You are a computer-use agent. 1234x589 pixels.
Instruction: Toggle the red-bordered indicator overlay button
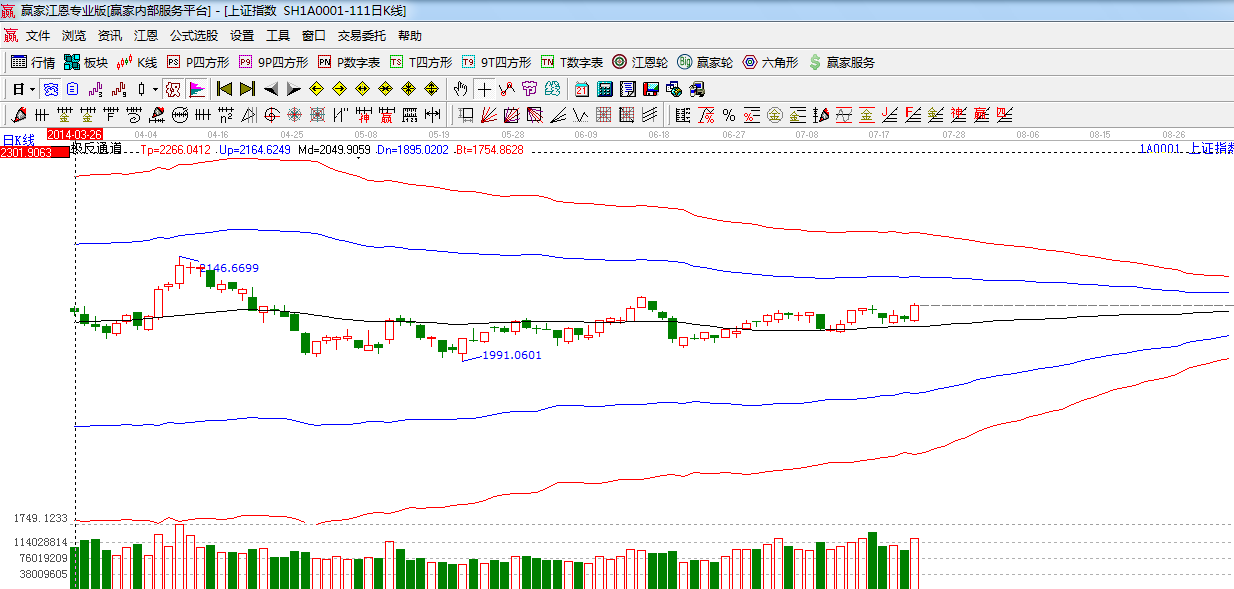[174, 89]
